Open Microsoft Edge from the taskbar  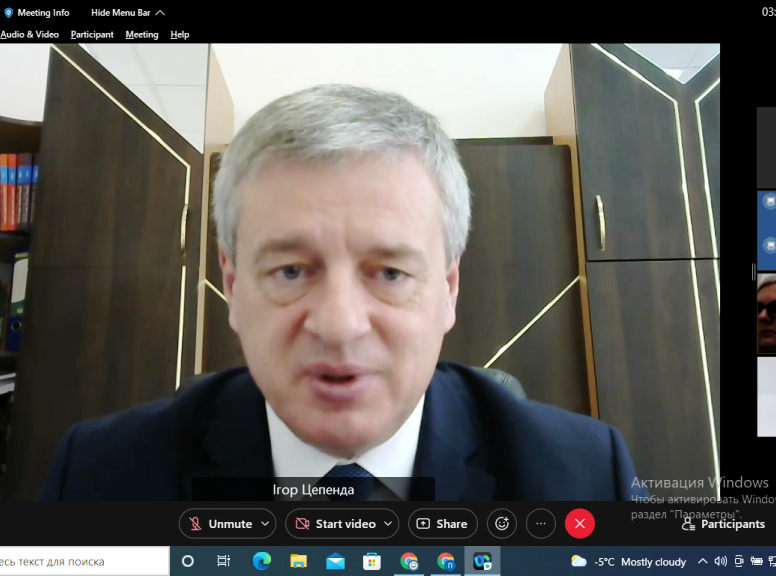[262, 562]
